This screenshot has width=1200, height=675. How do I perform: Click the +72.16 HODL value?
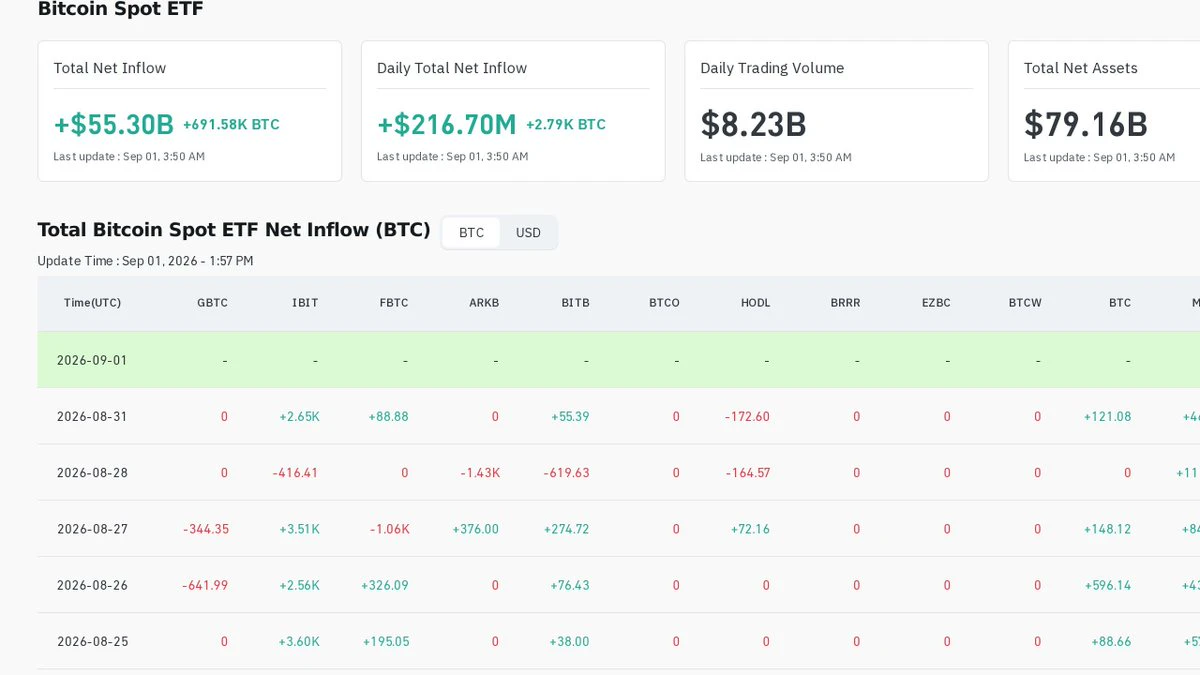(750, 529)
